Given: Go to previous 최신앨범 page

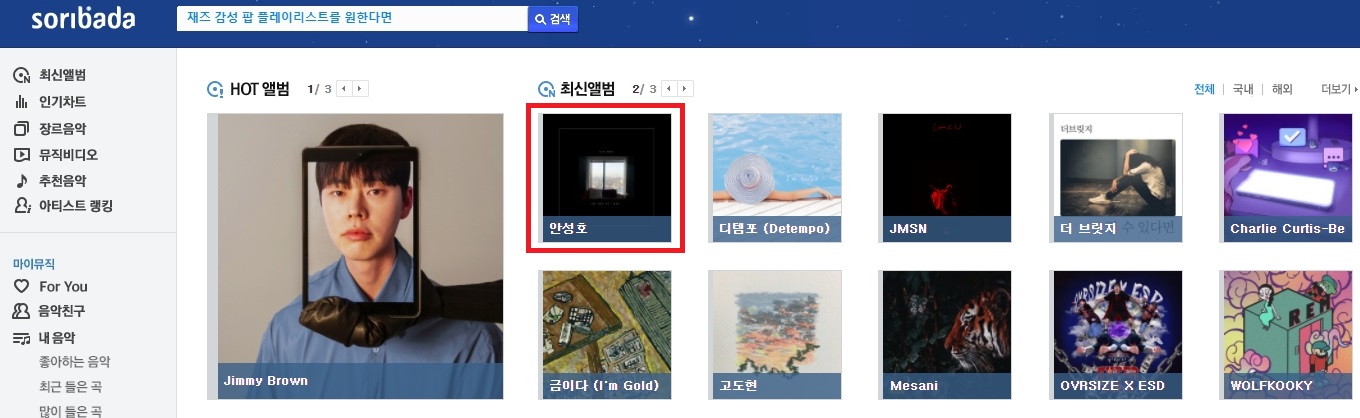Looking at the screenshot, I should pyautogui.click(x=668, y=89).
